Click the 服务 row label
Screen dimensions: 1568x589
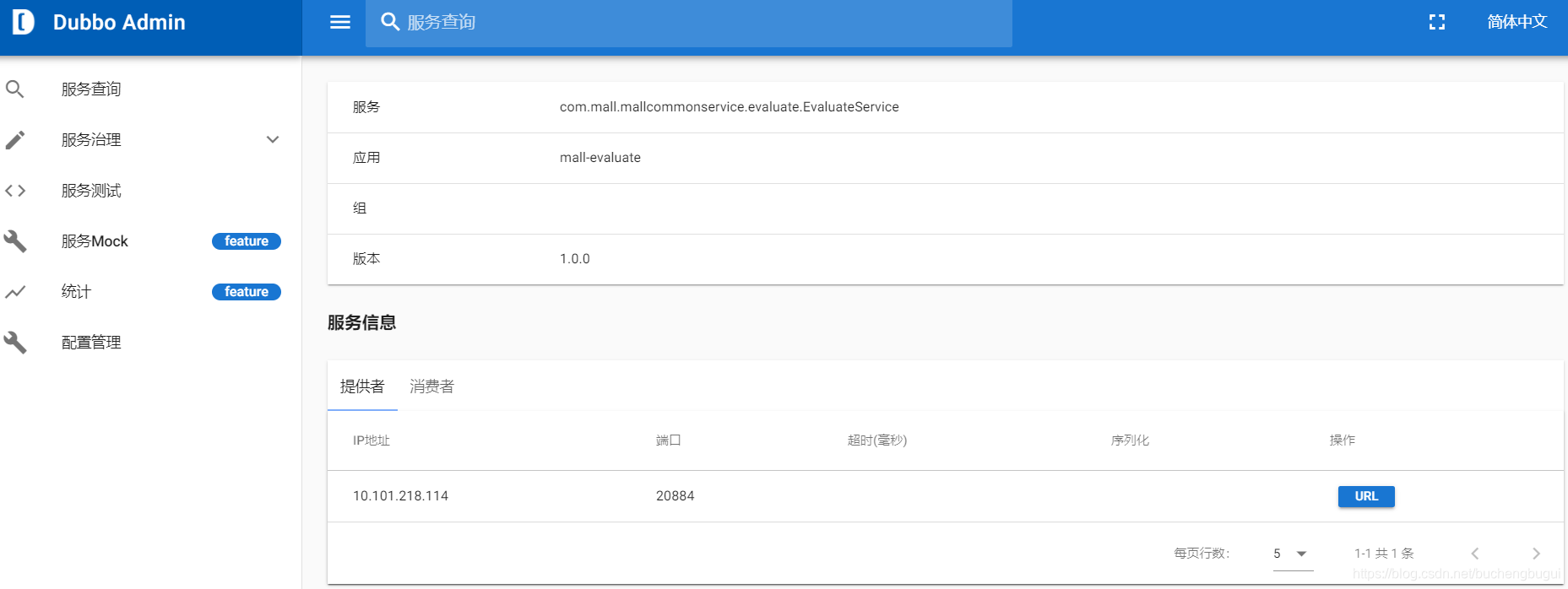pos(366,107)
